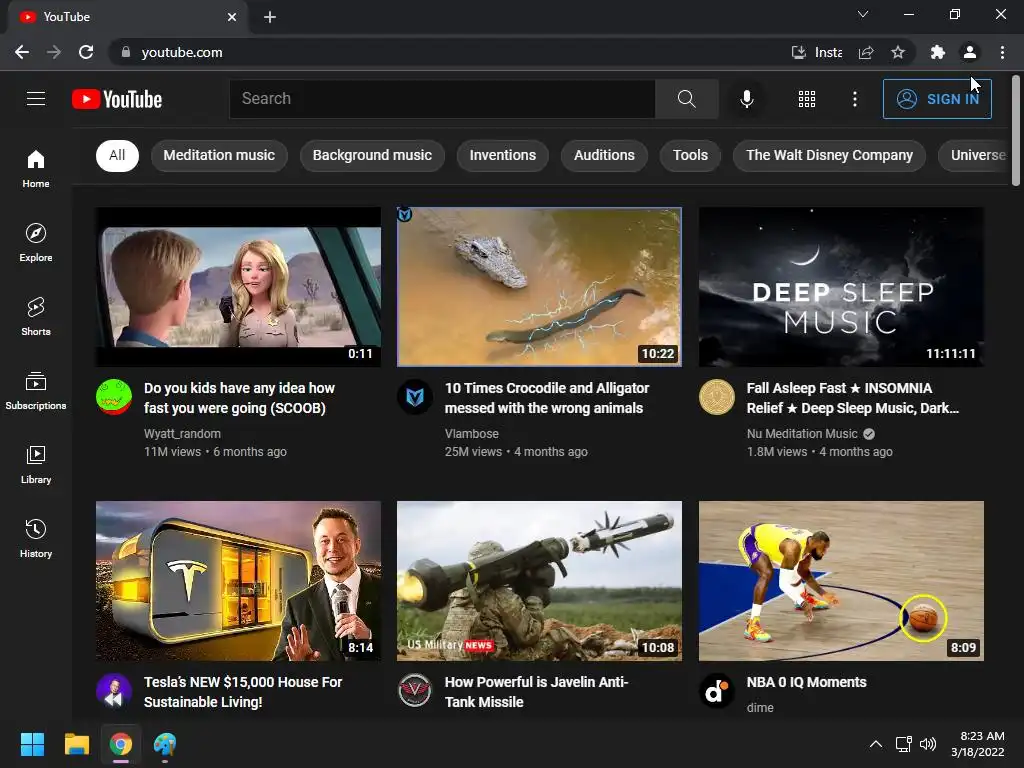Open YouTube settings three-dot menu
The height and width of the screenshot is (768, 1024).
pyautogui.click(x=854, y=99)
